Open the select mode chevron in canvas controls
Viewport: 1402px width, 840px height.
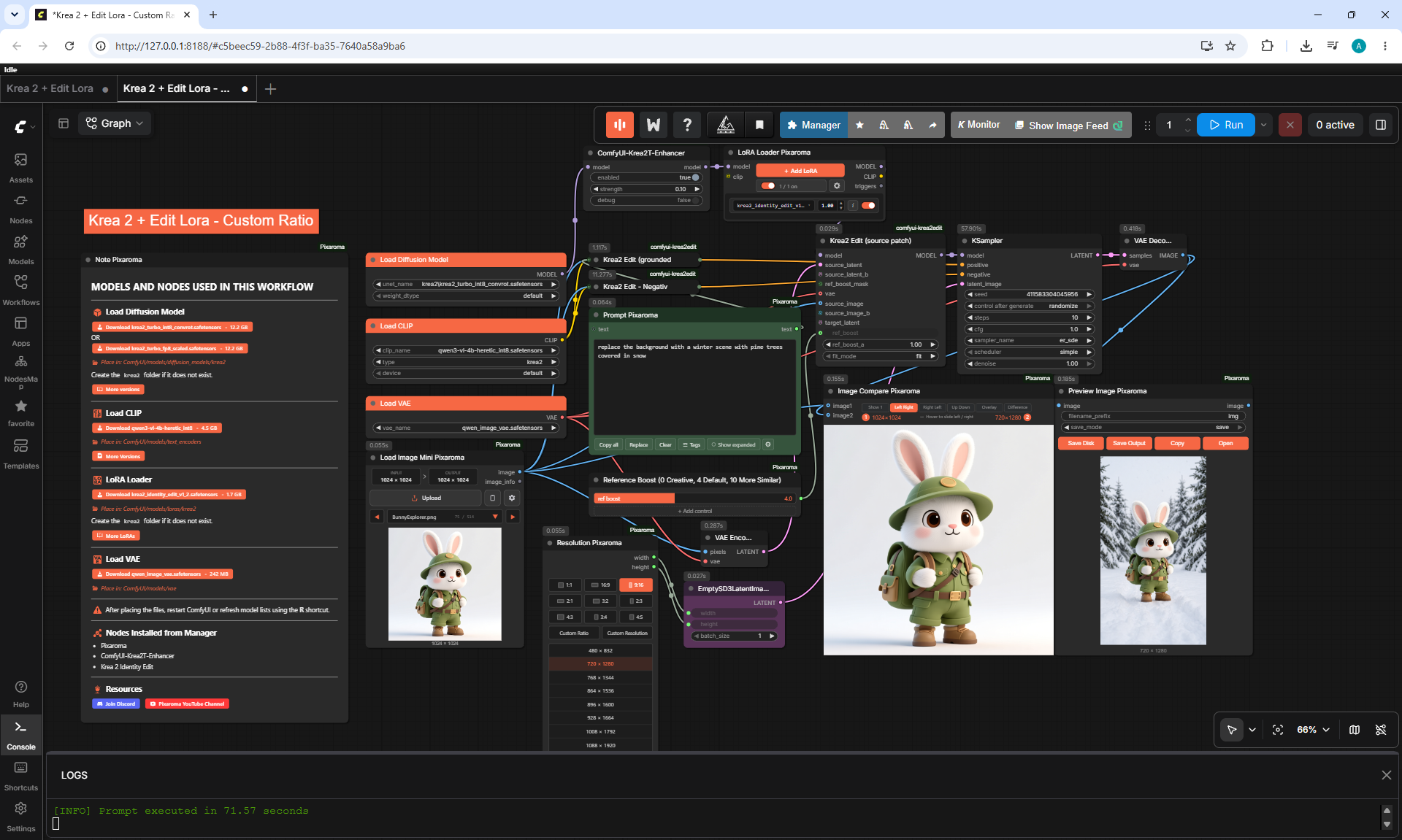click(x=1252, y=730)
